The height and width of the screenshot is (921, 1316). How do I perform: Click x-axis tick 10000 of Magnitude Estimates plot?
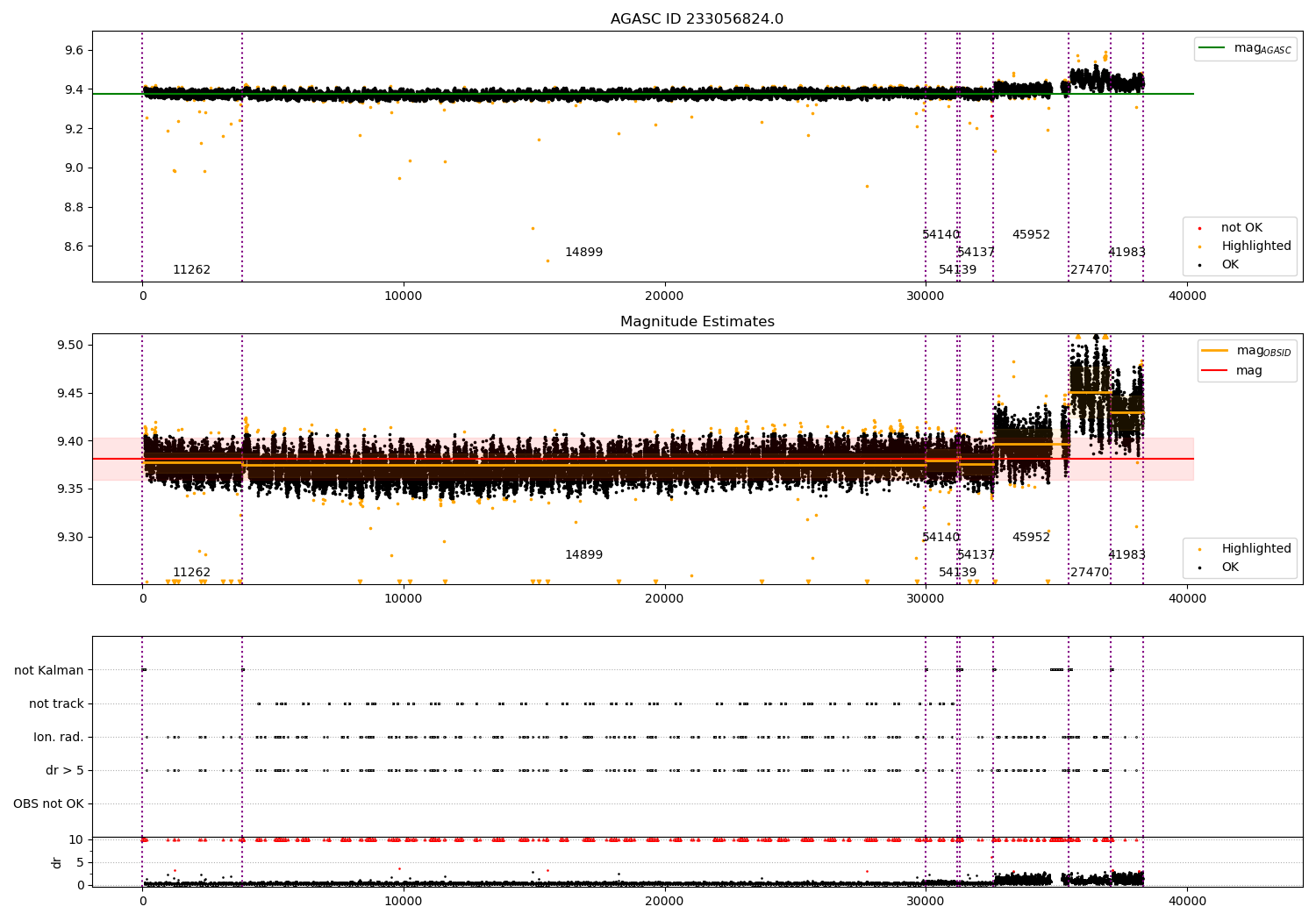(404, 598)
